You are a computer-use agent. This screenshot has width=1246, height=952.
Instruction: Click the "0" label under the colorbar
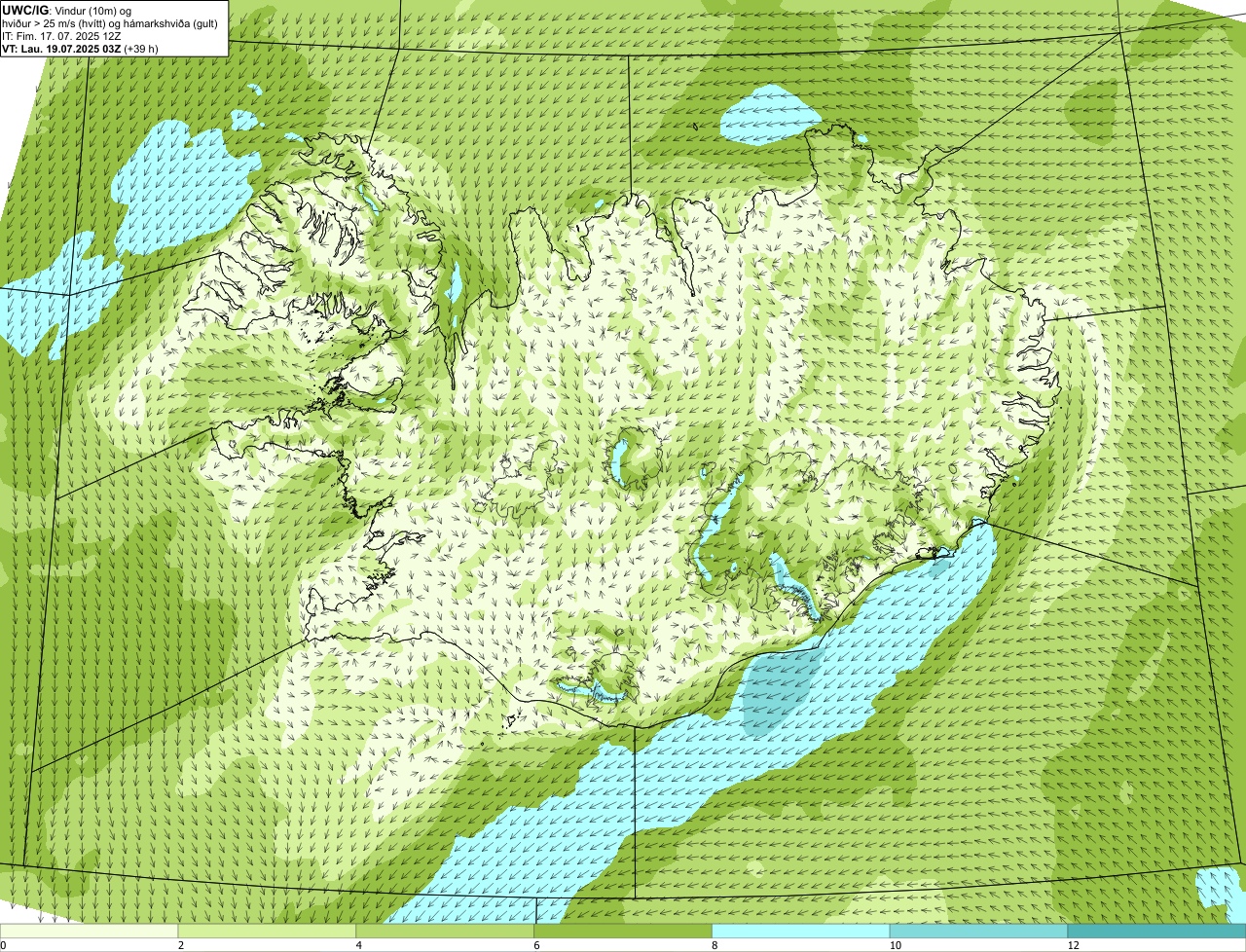coord(3,945)
